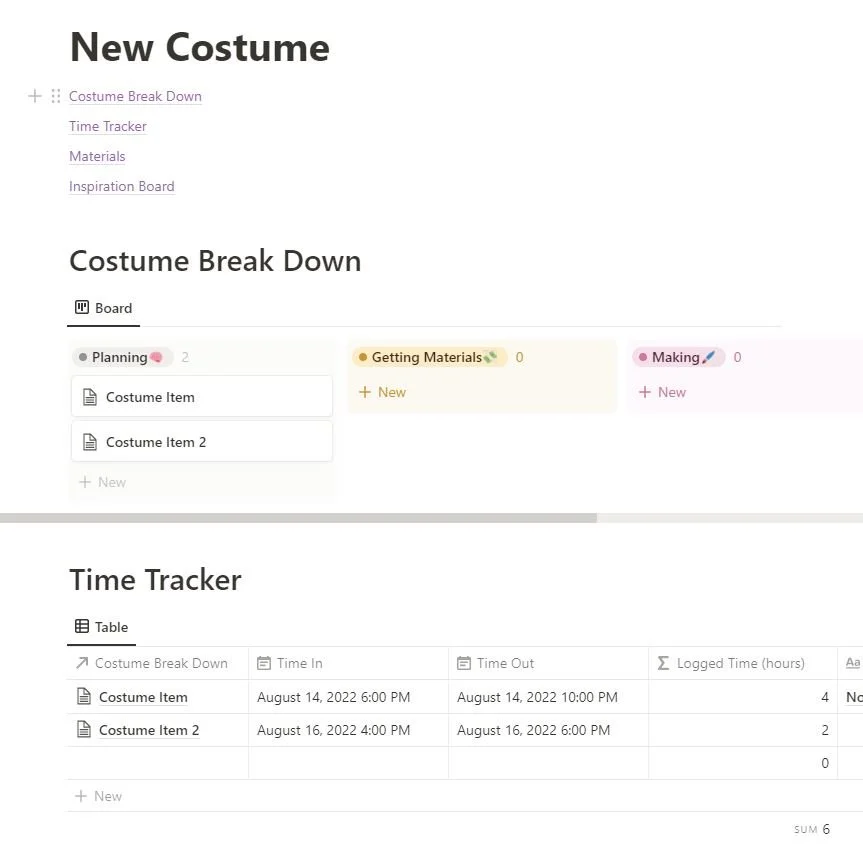Click the plus icon beside Costume Break Down link

pos(35,96)
